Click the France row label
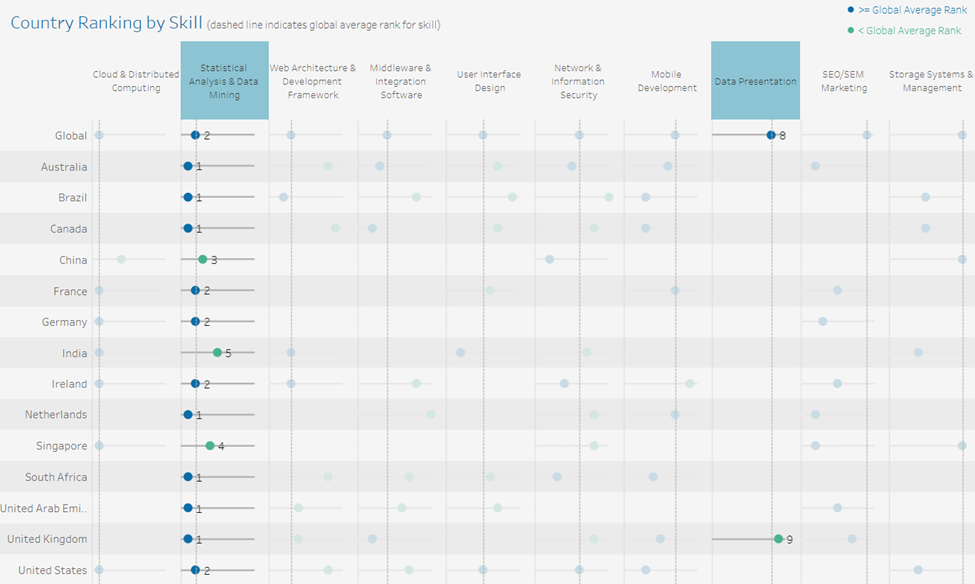The image size is (975, 584). click(69, 290)
